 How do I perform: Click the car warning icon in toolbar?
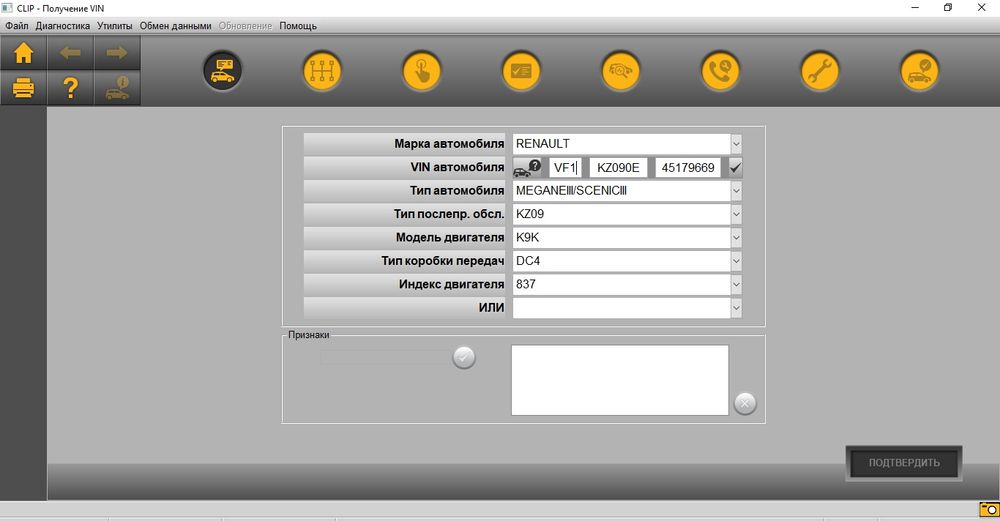point(117,87)
